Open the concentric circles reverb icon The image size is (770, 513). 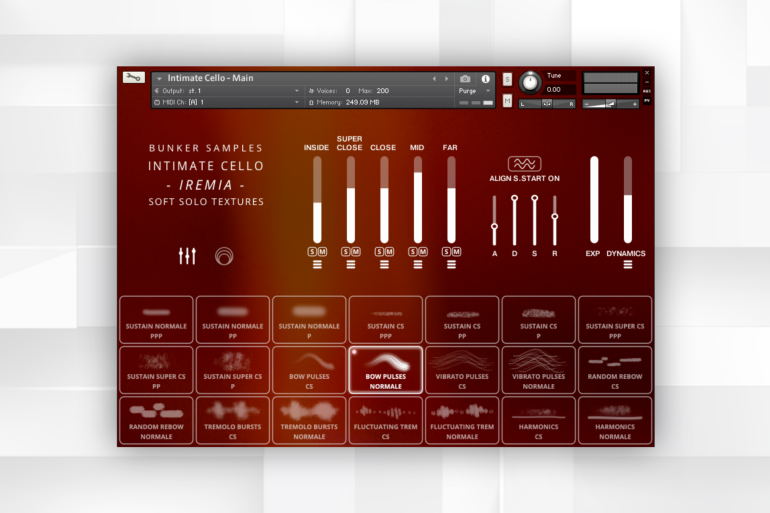tap(224, 256)
